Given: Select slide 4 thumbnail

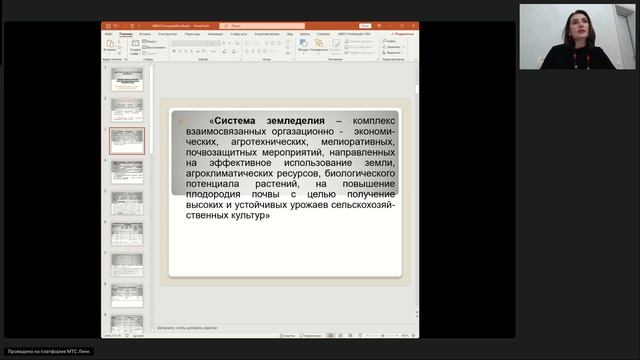Looking at the screenshot, I should 127,172.
